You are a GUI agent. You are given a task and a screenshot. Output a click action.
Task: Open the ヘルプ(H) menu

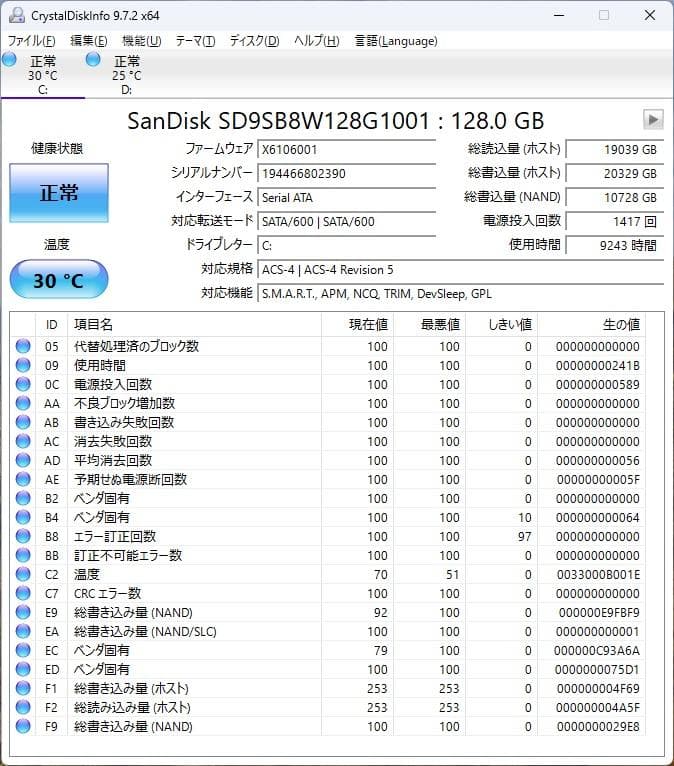(x=316, y=41)
